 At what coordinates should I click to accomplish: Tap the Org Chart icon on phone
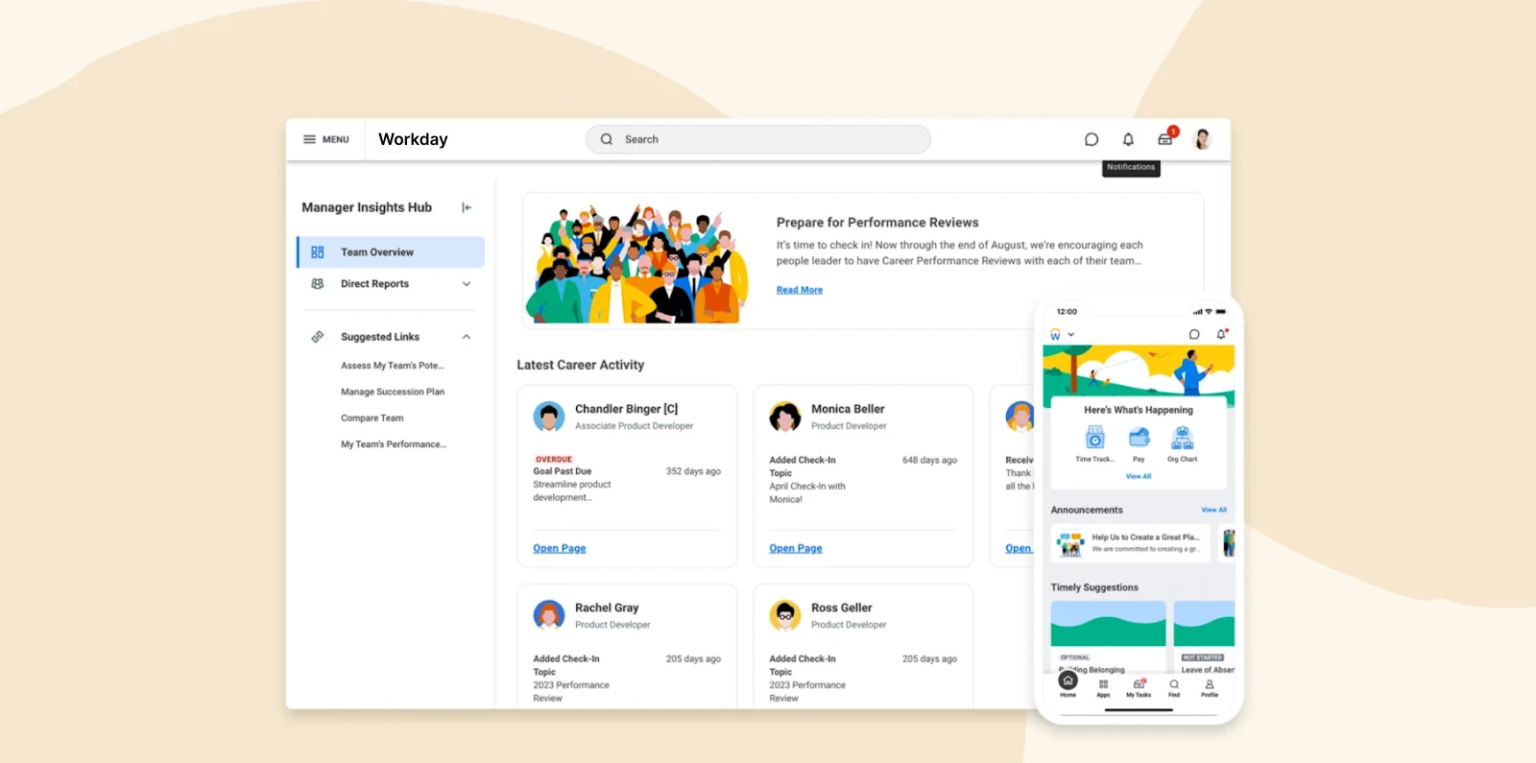pos(1182,438)
